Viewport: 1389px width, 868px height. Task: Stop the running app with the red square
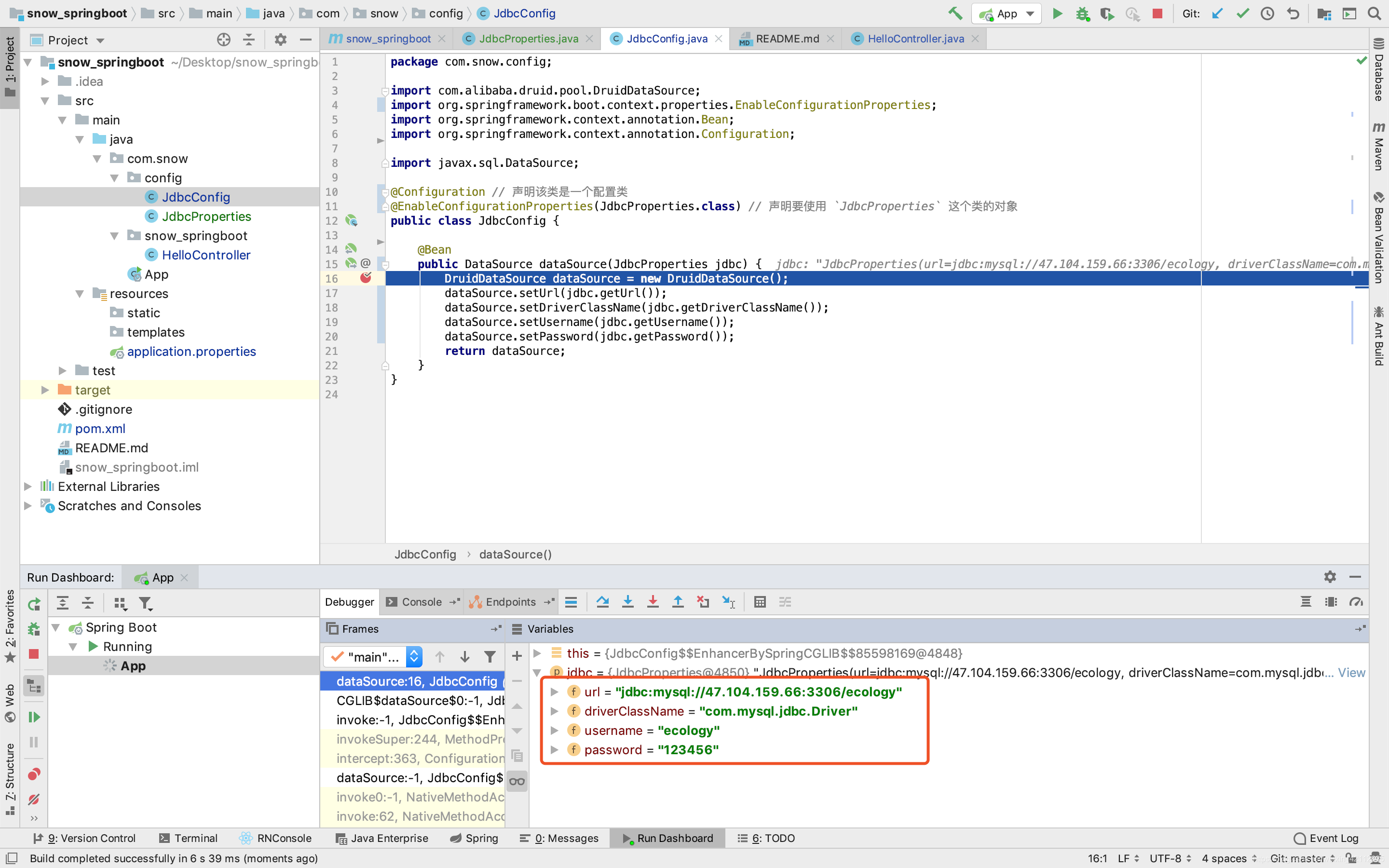[1157, 13]
